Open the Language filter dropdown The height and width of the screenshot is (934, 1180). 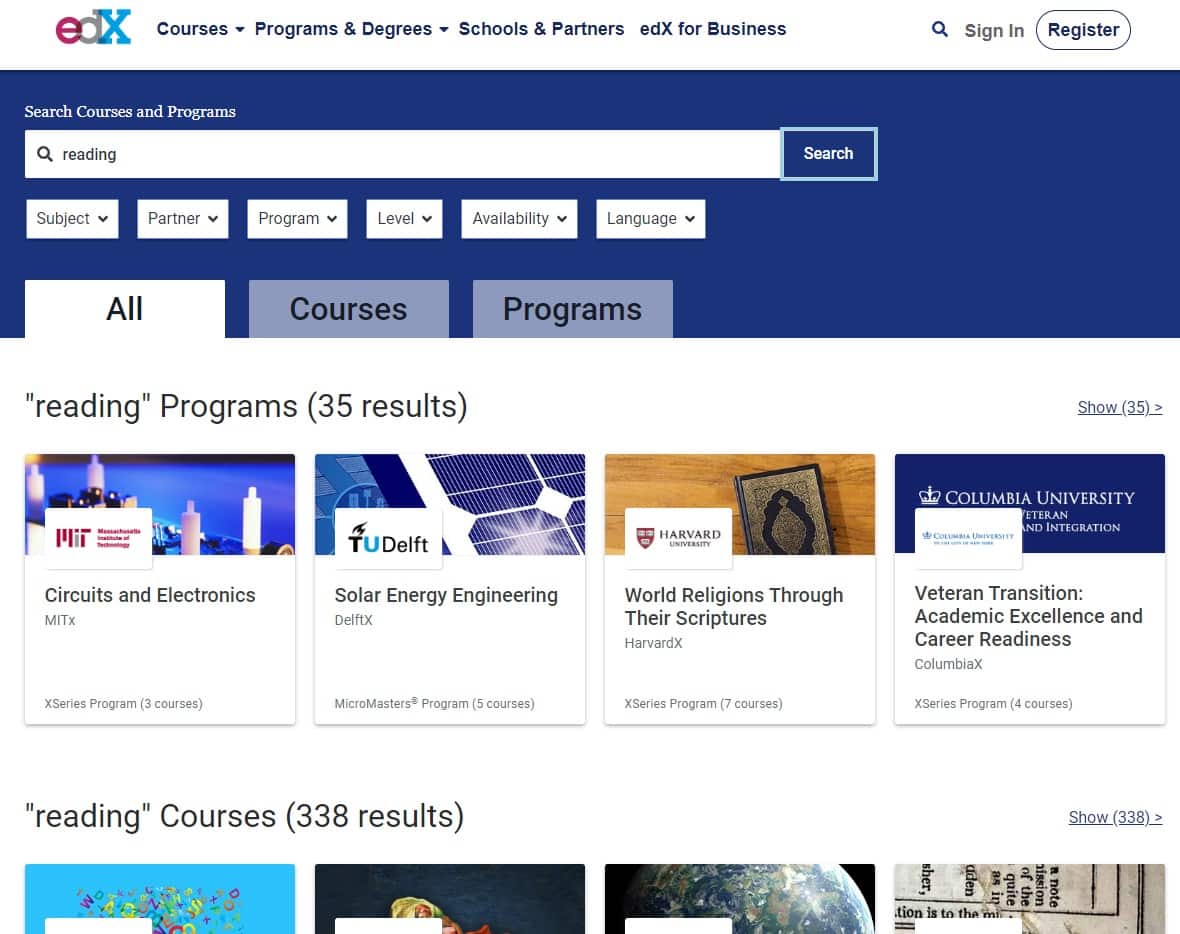[x=651, y=218]
